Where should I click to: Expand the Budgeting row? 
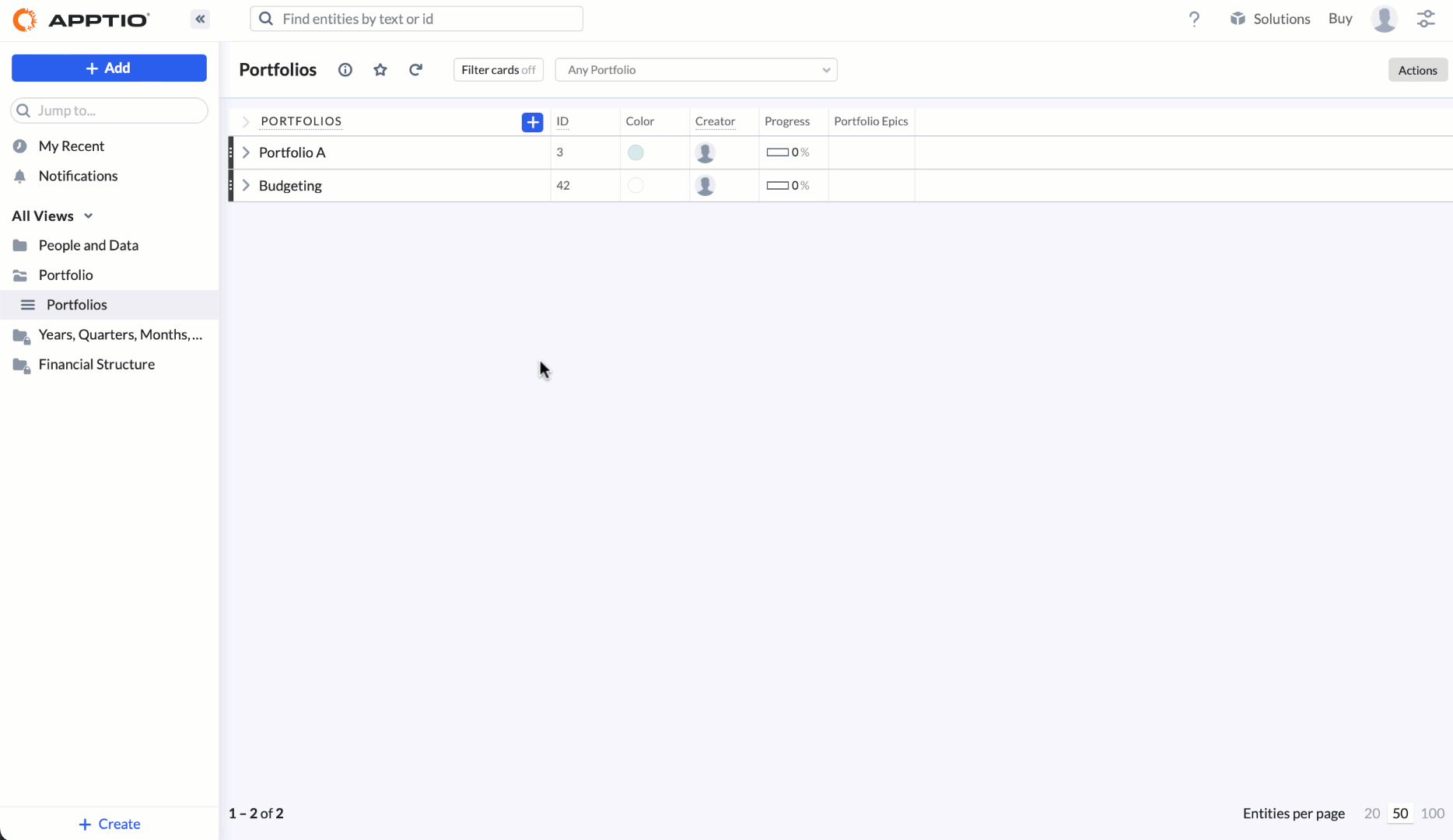(246, 185)
